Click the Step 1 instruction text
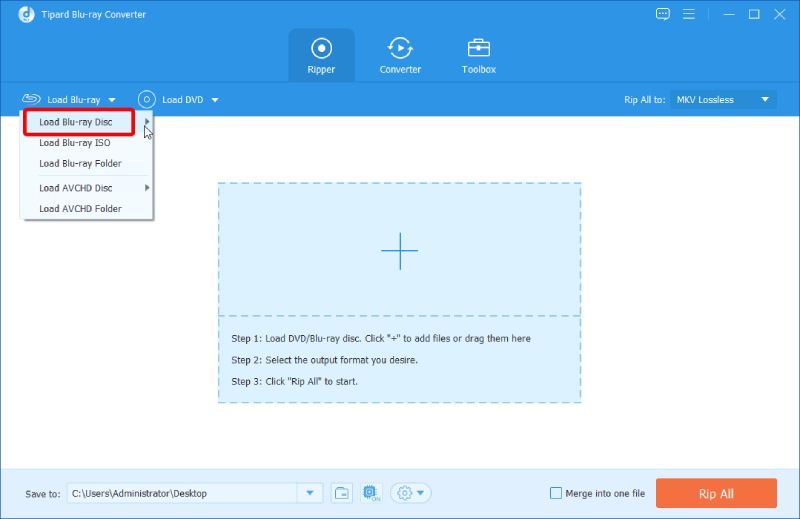Viewport: 800px width, 519px height. tap(381, 338)
